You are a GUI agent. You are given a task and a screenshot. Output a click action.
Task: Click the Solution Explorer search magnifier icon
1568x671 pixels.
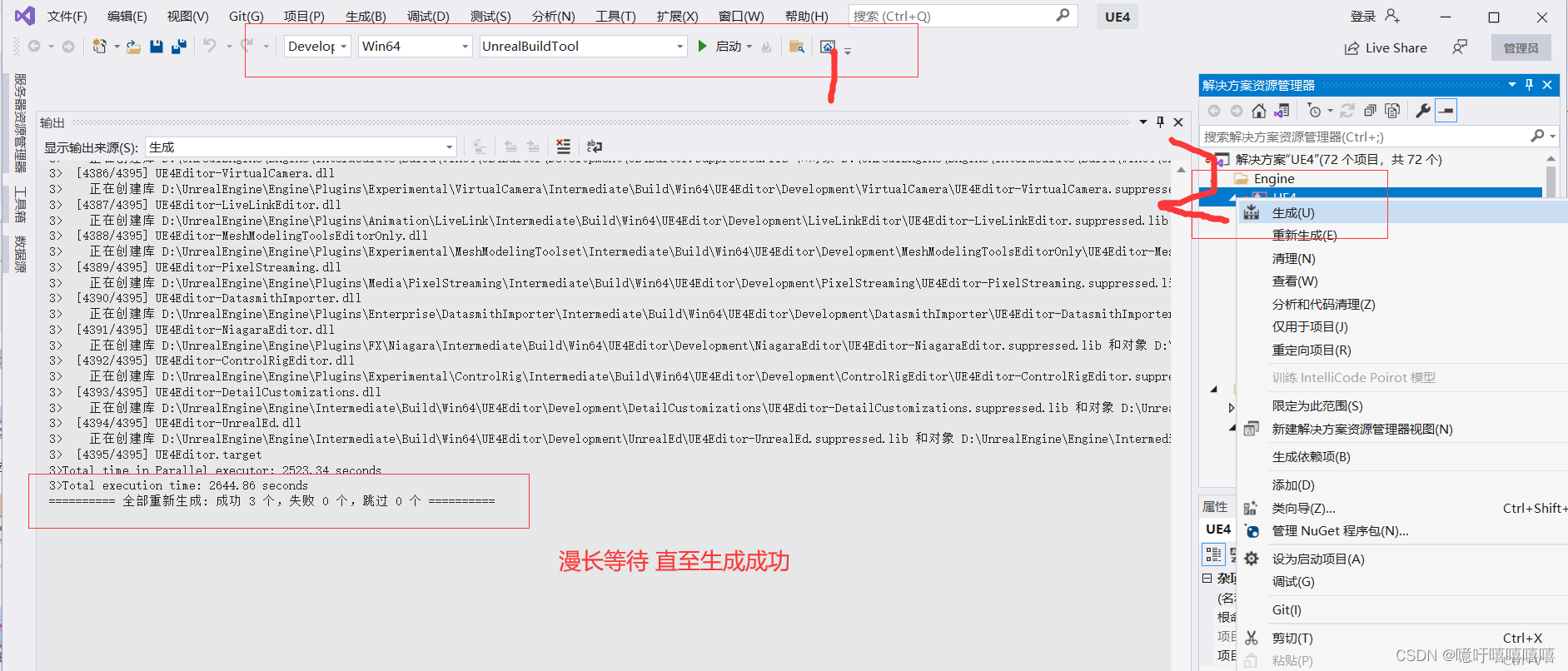[x=1537, y=136]
